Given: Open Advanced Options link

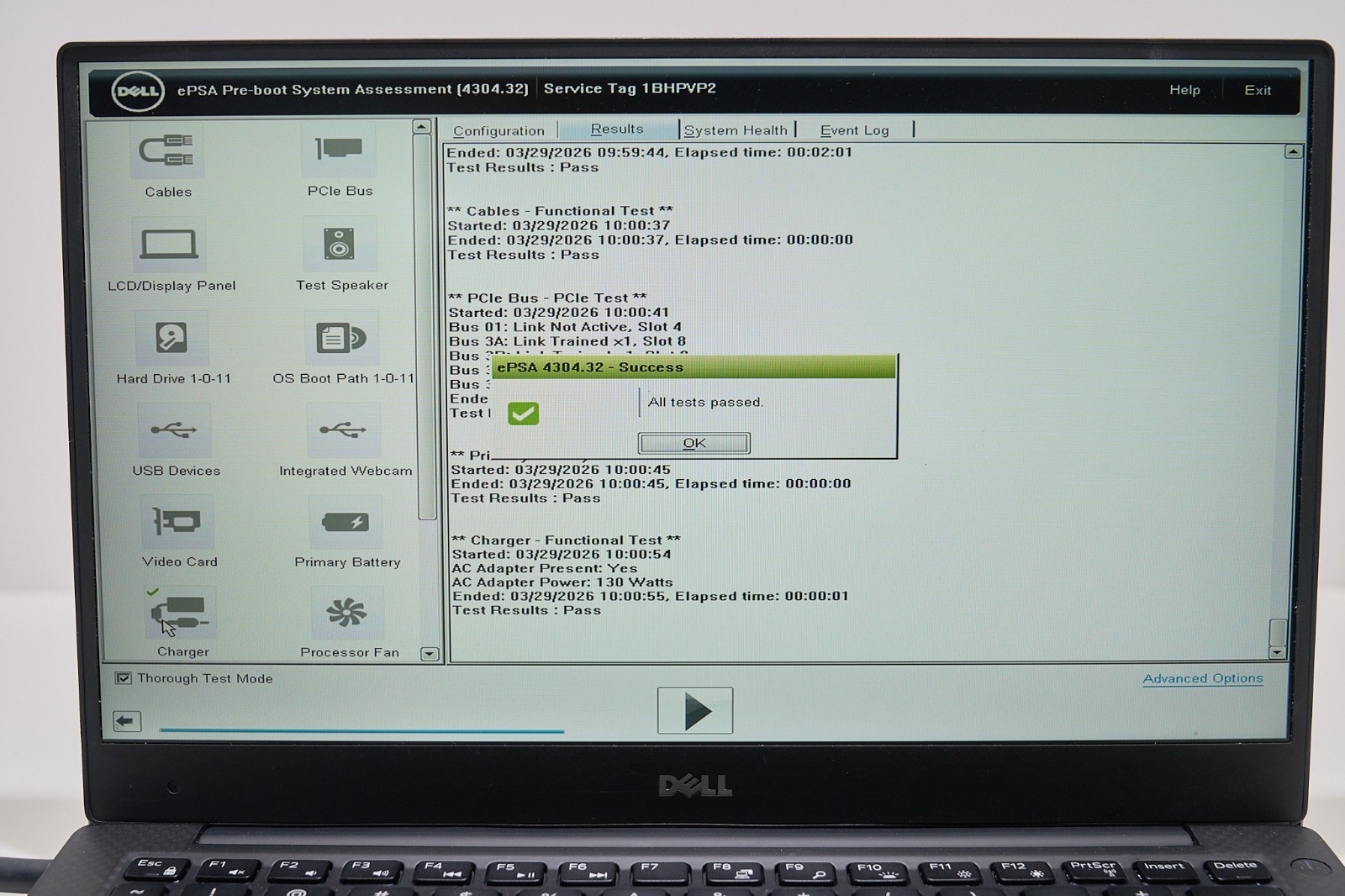Looking at the screenshot, I should 1203,678.
